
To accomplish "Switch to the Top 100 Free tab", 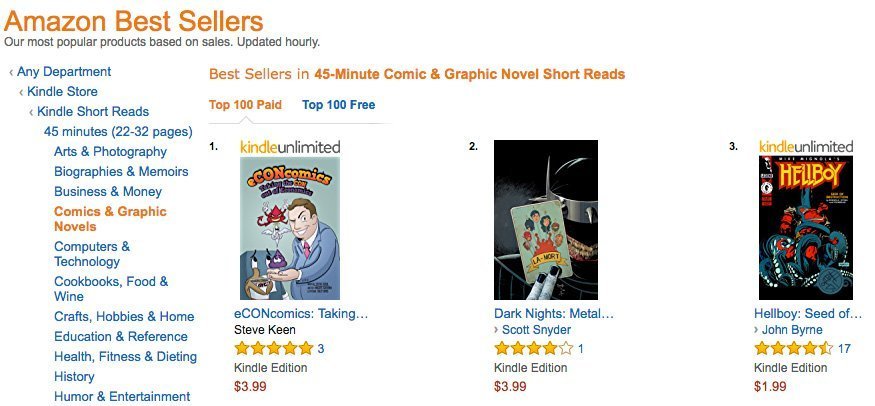I will pos(339,105).
